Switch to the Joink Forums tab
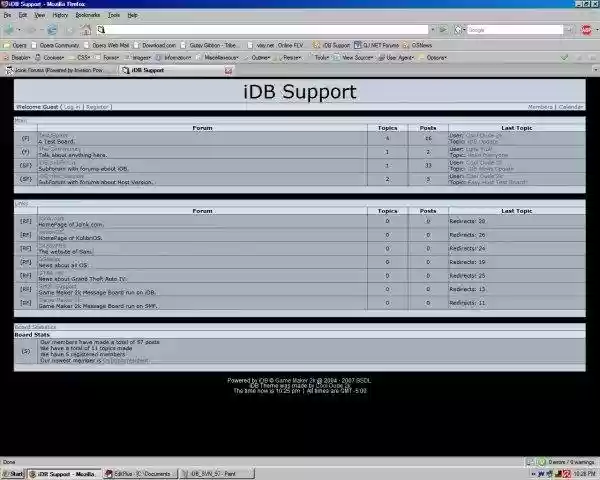 pyautogui.click(x=59, y=70)
